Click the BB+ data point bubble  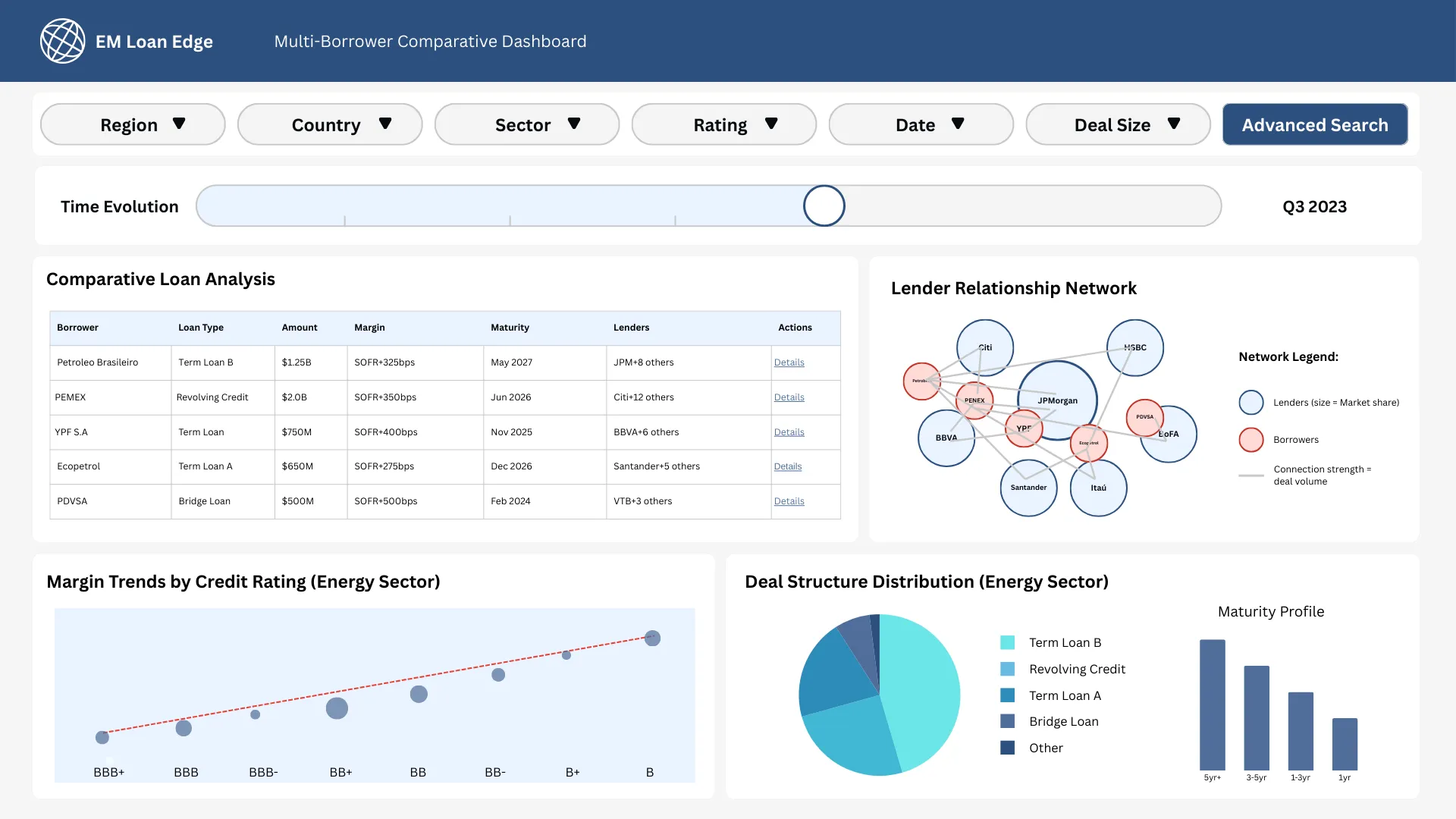pyautogui.click(x=337, y=708)
